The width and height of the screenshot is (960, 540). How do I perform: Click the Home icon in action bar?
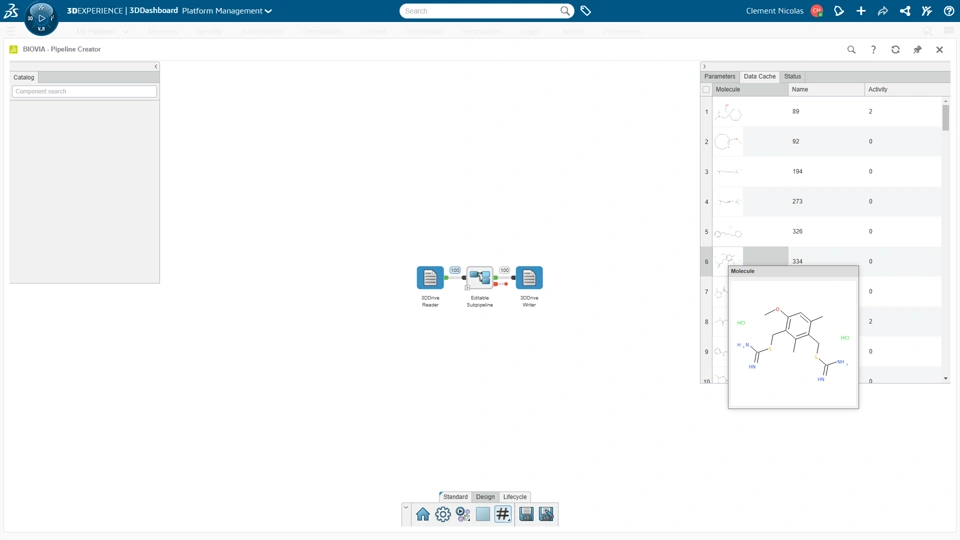(422, 514)
